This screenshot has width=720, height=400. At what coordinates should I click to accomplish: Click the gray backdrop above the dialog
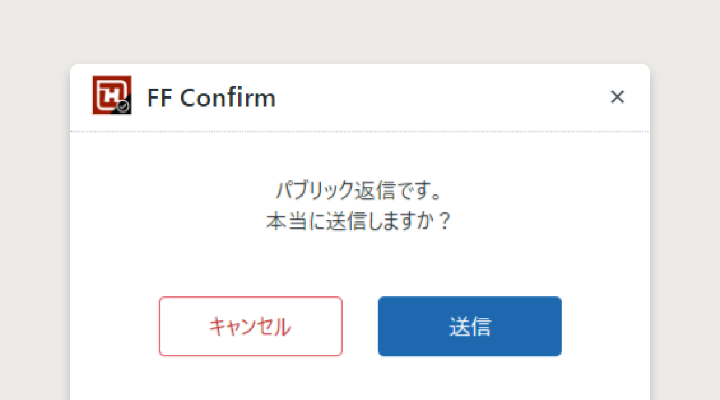[360, 30]
